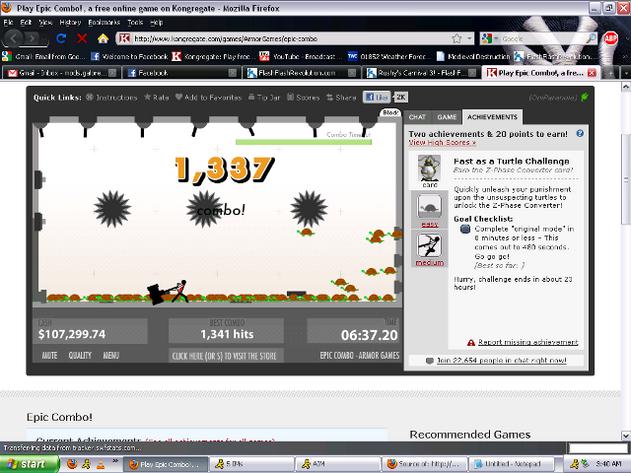Click the Windows Start button

[28, 464]
